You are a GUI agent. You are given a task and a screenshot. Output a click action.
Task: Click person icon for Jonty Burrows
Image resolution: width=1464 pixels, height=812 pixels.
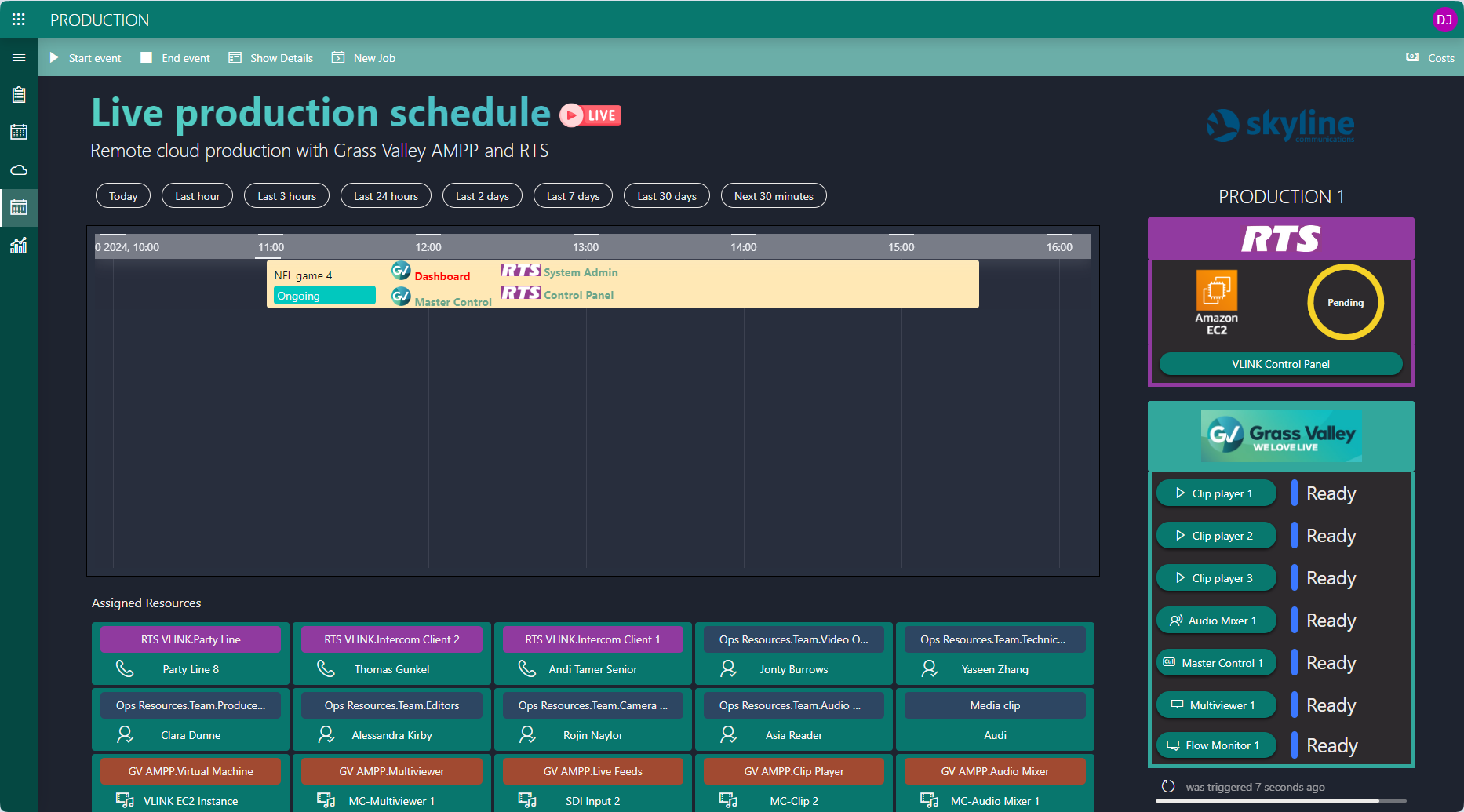click(728, 668)
